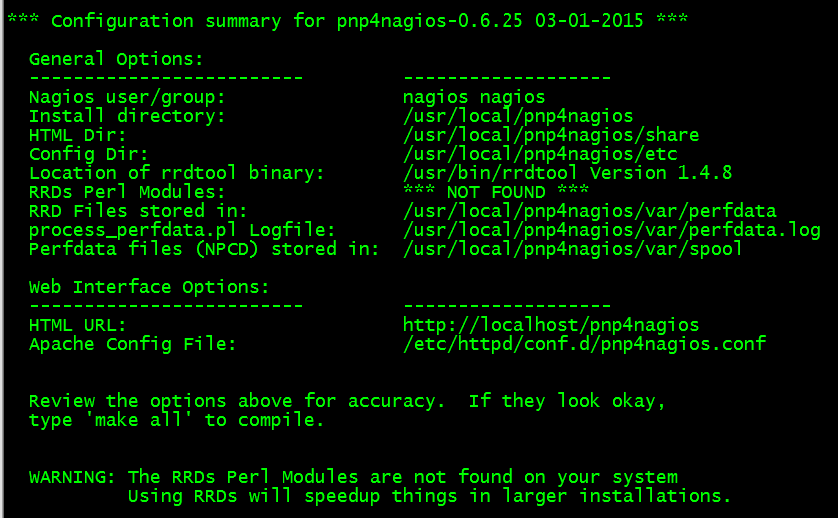The image size is (838, 518).
Task: Click the 'Nagios user/group:' label
Action: [127, 97]
